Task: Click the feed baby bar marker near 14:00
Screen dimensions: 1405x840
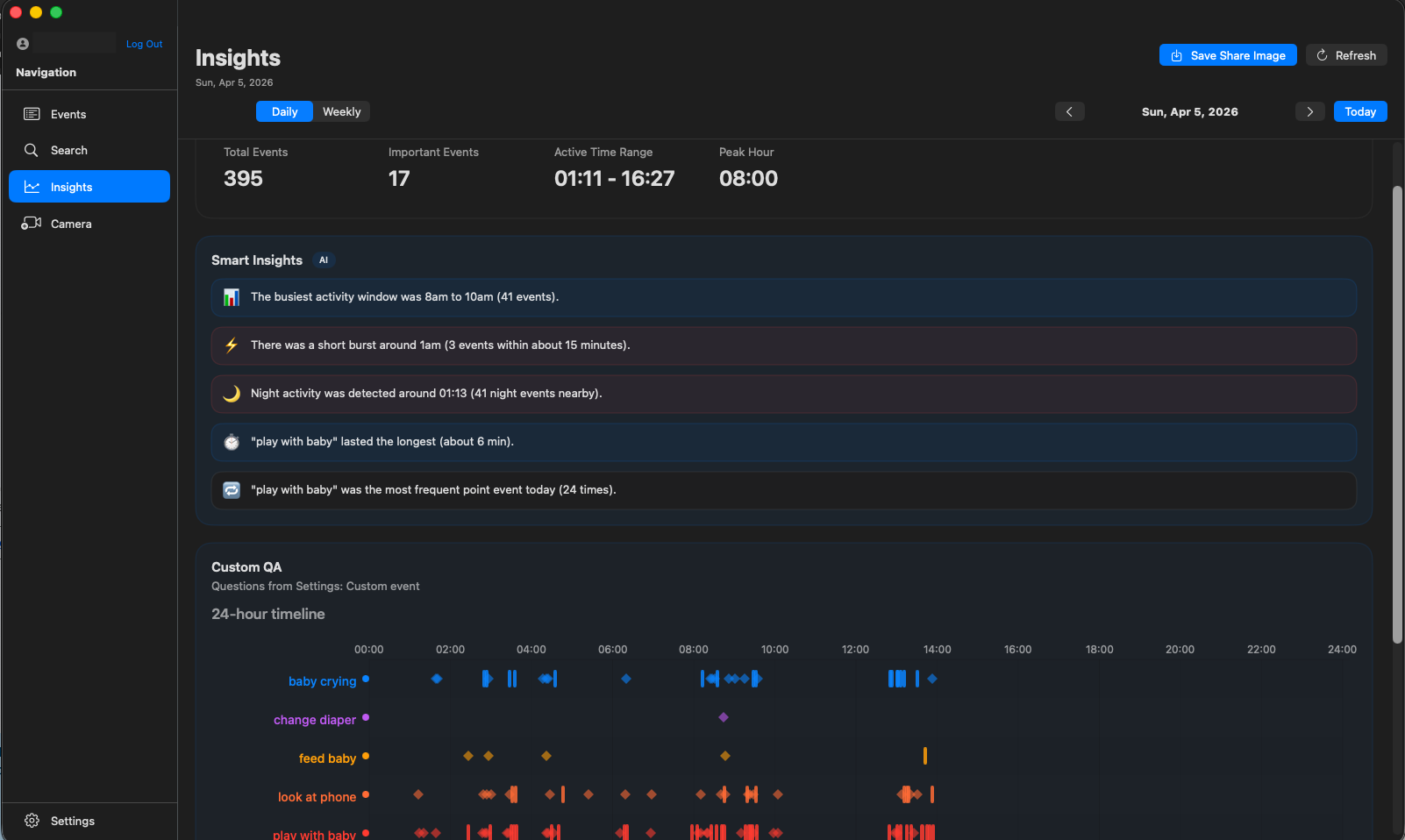Action: click(925, 756)
